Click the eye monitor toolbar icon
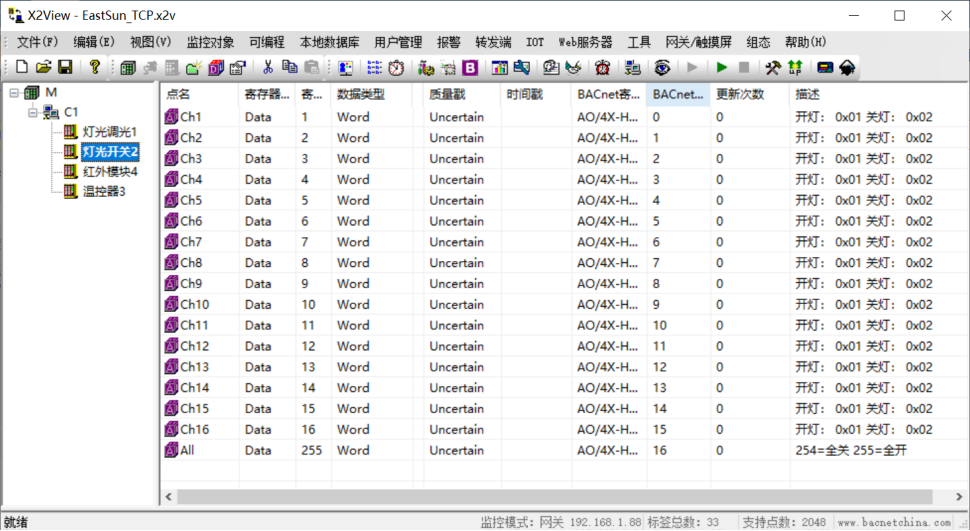Viewport: 970px width, 531px height. 663,67
